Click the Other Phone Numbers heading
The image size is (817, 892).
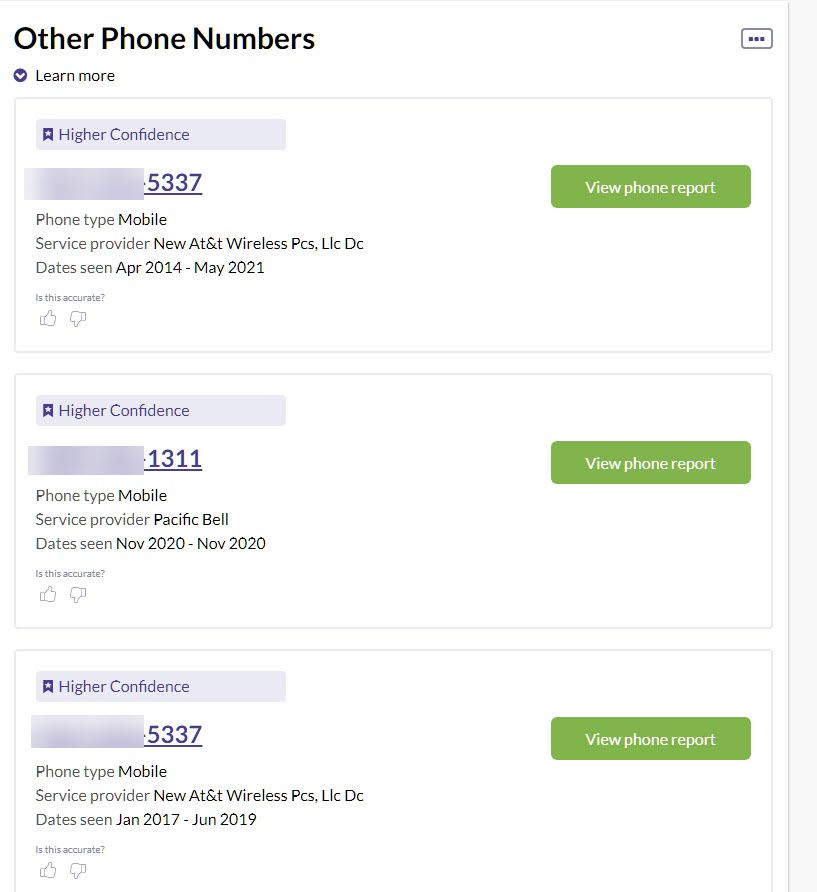(x=164, y=39)
